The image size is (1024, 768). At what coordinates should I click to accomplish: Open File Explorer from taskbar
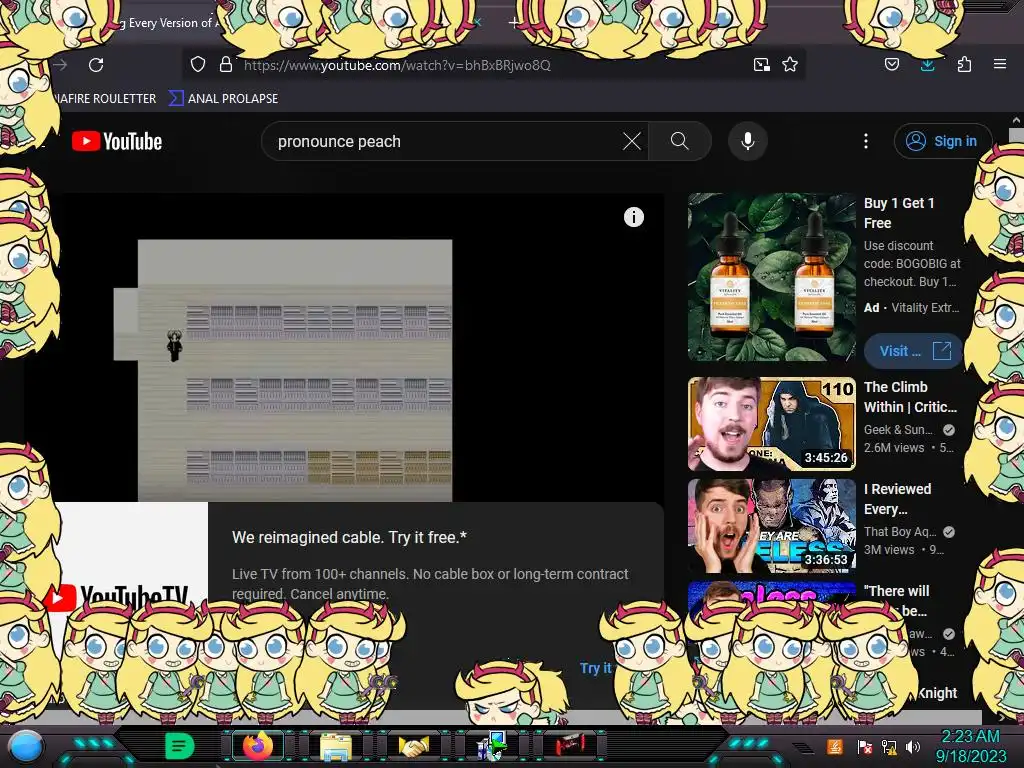[336, 746]
